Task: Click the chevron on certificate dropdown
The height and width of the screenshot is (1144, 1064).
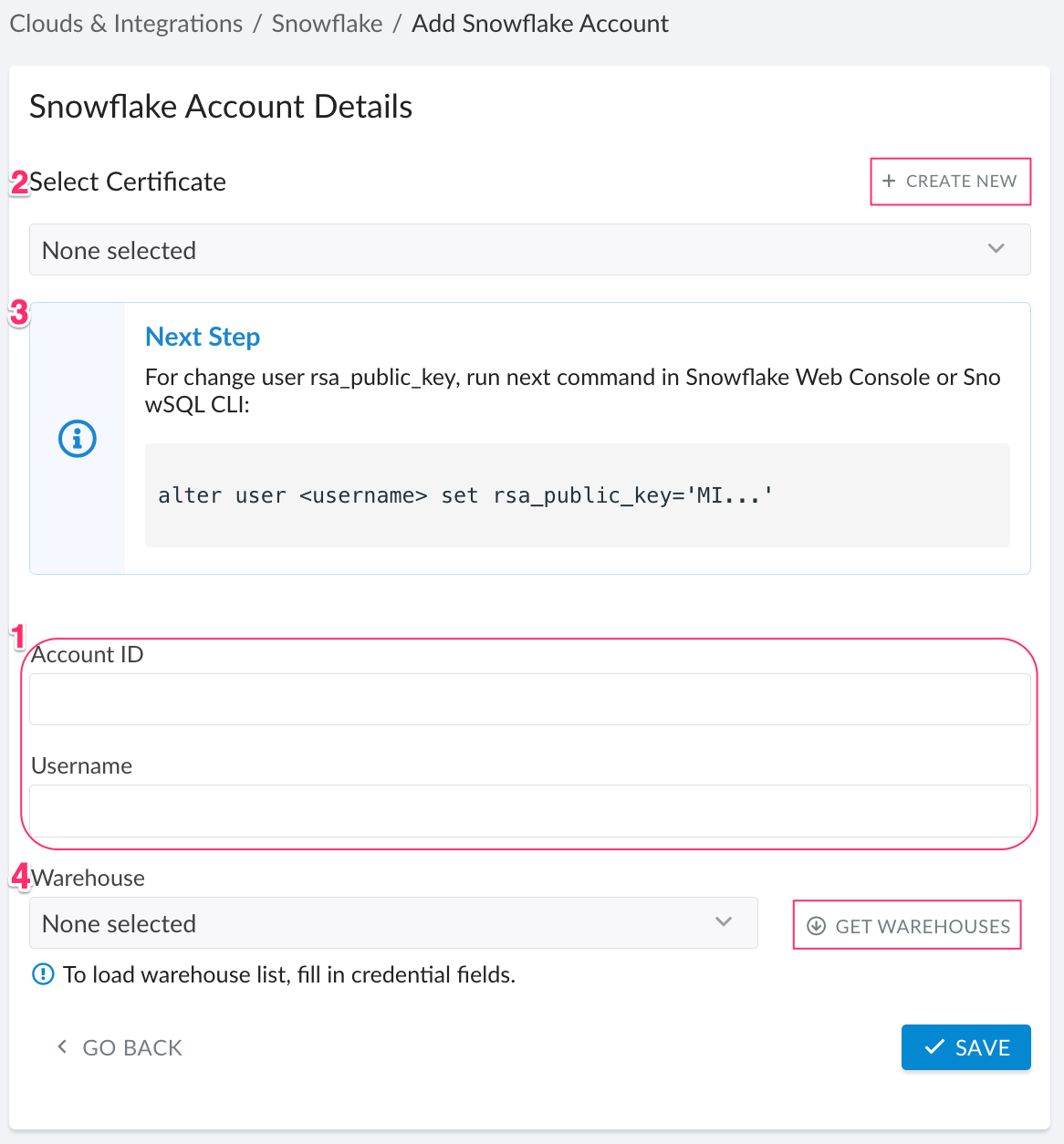Action: tap(996, 248)
